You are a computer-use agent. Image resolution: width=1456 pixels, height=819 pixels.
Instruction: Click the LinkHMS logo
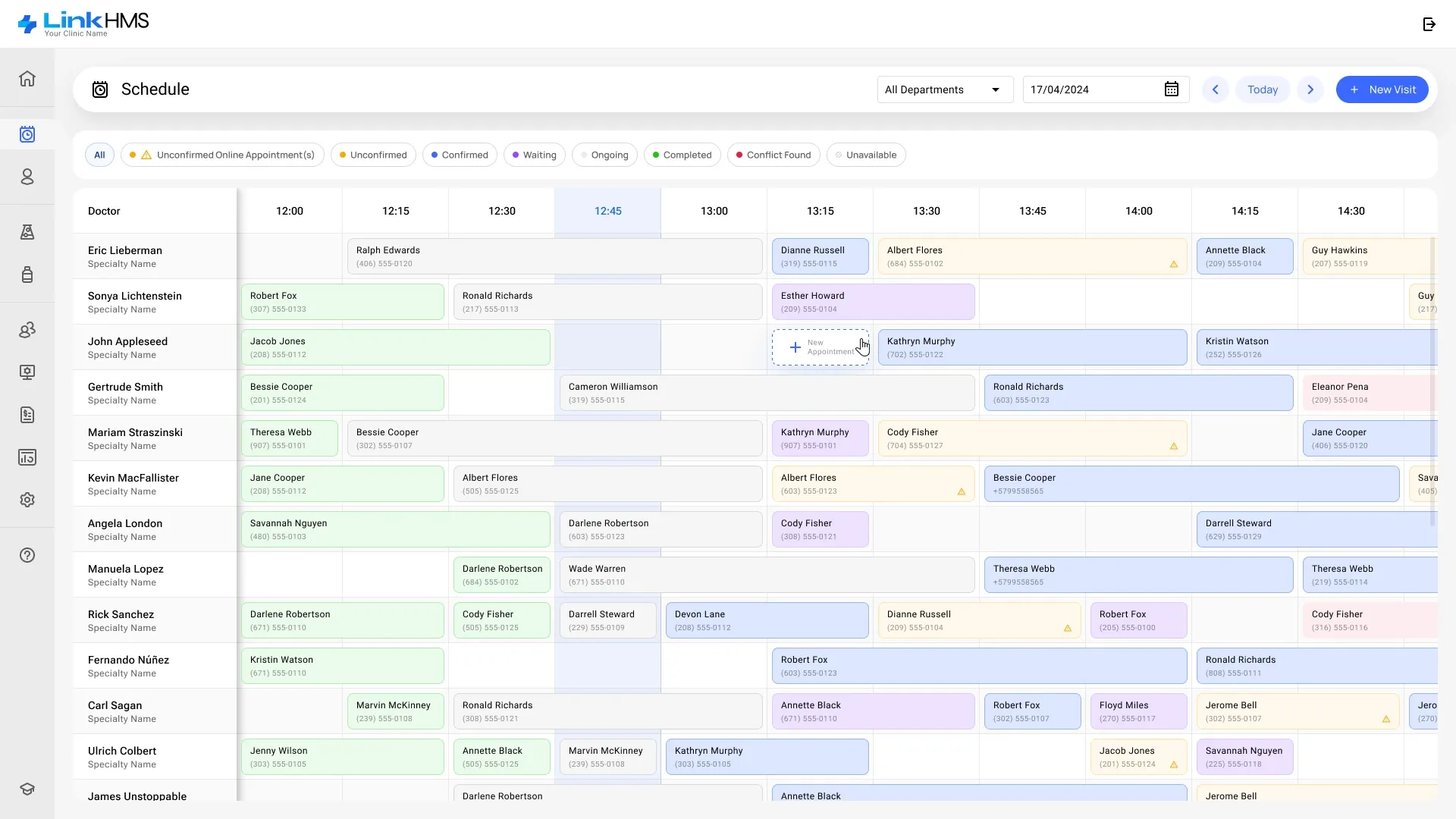point(83,24)
